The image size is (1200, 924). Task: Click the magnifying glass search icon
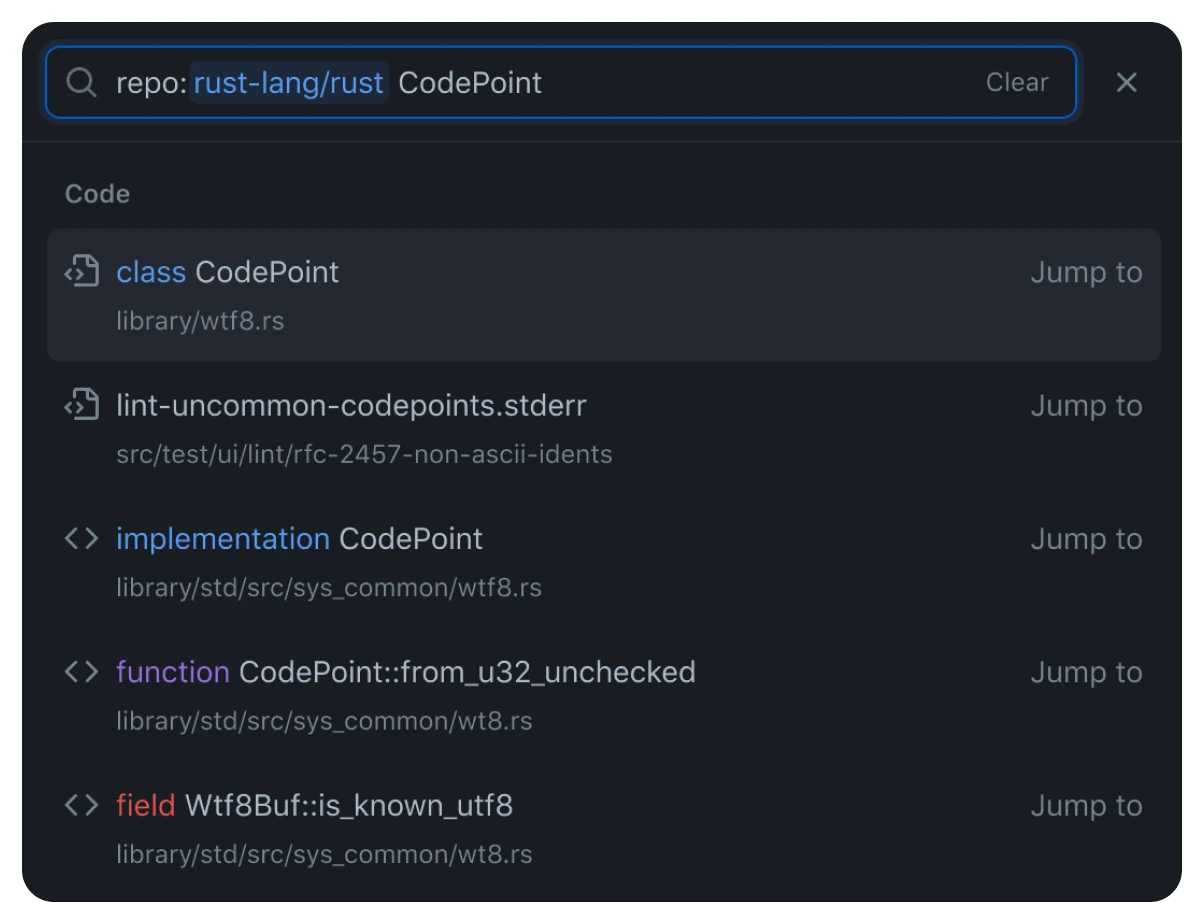click(81, 82)
